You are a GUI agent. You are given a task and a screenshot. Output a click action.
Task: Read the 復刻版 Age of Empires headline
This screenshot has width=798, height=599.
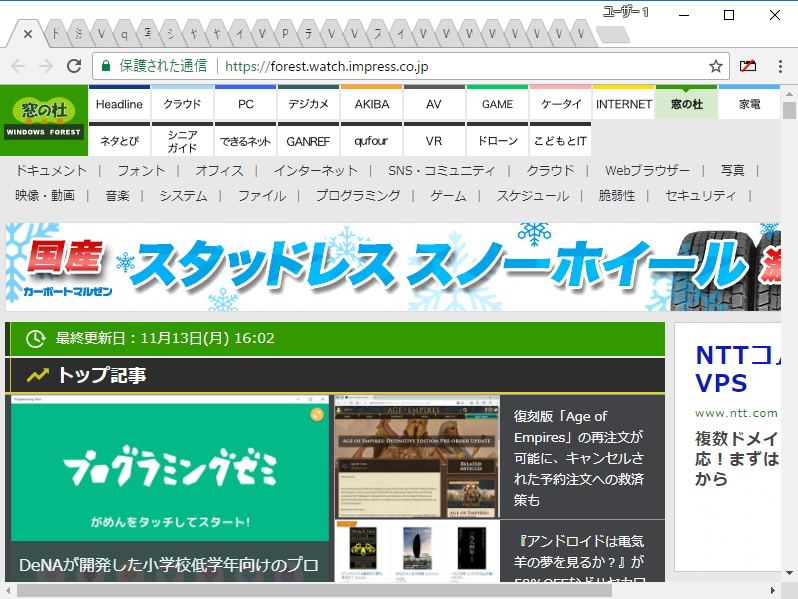pos(579,458)
